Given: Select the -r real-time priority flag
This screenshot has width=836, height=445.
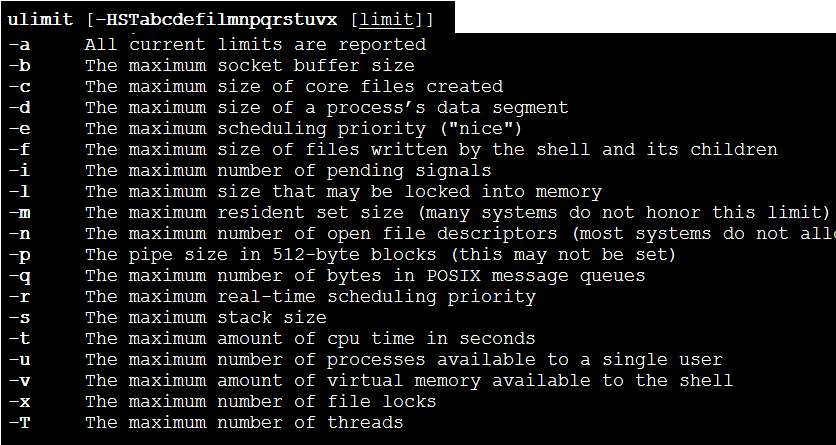Looking at the screenshot, I should 18,296.
